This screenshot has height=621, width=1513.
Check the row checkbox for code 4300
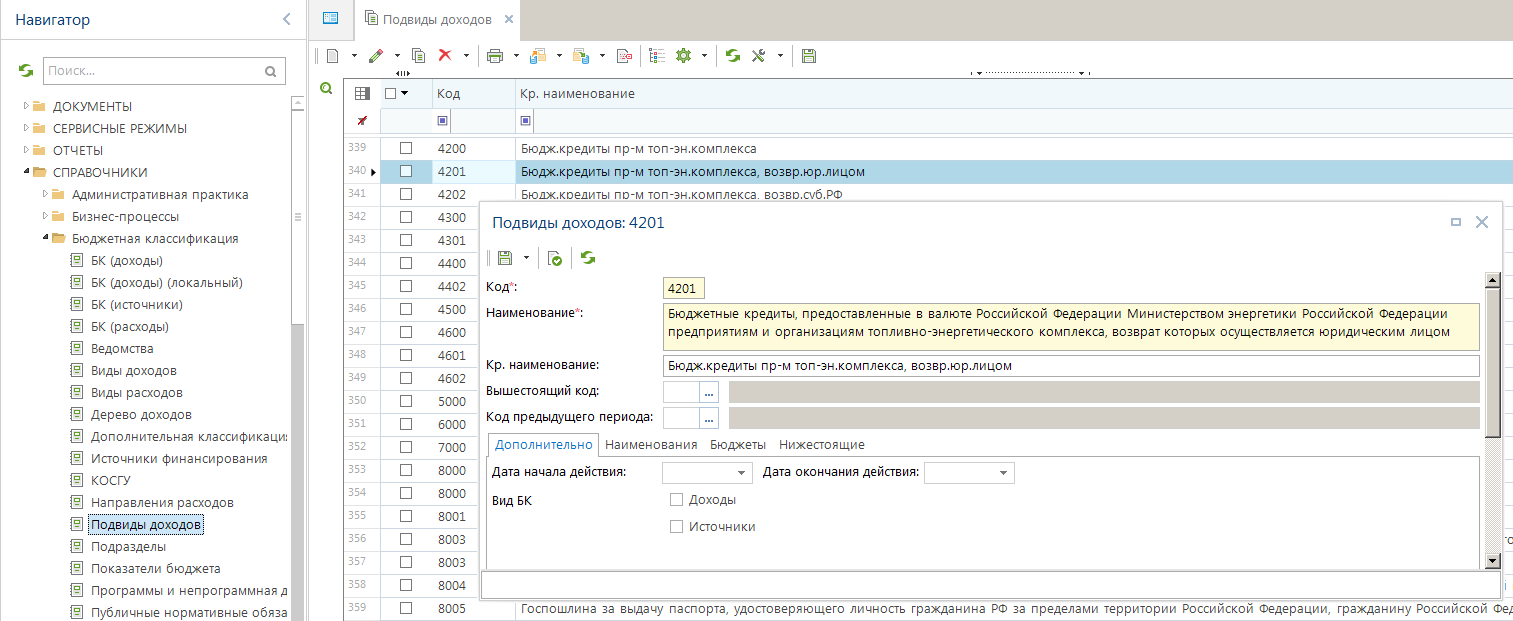(406, 217)
